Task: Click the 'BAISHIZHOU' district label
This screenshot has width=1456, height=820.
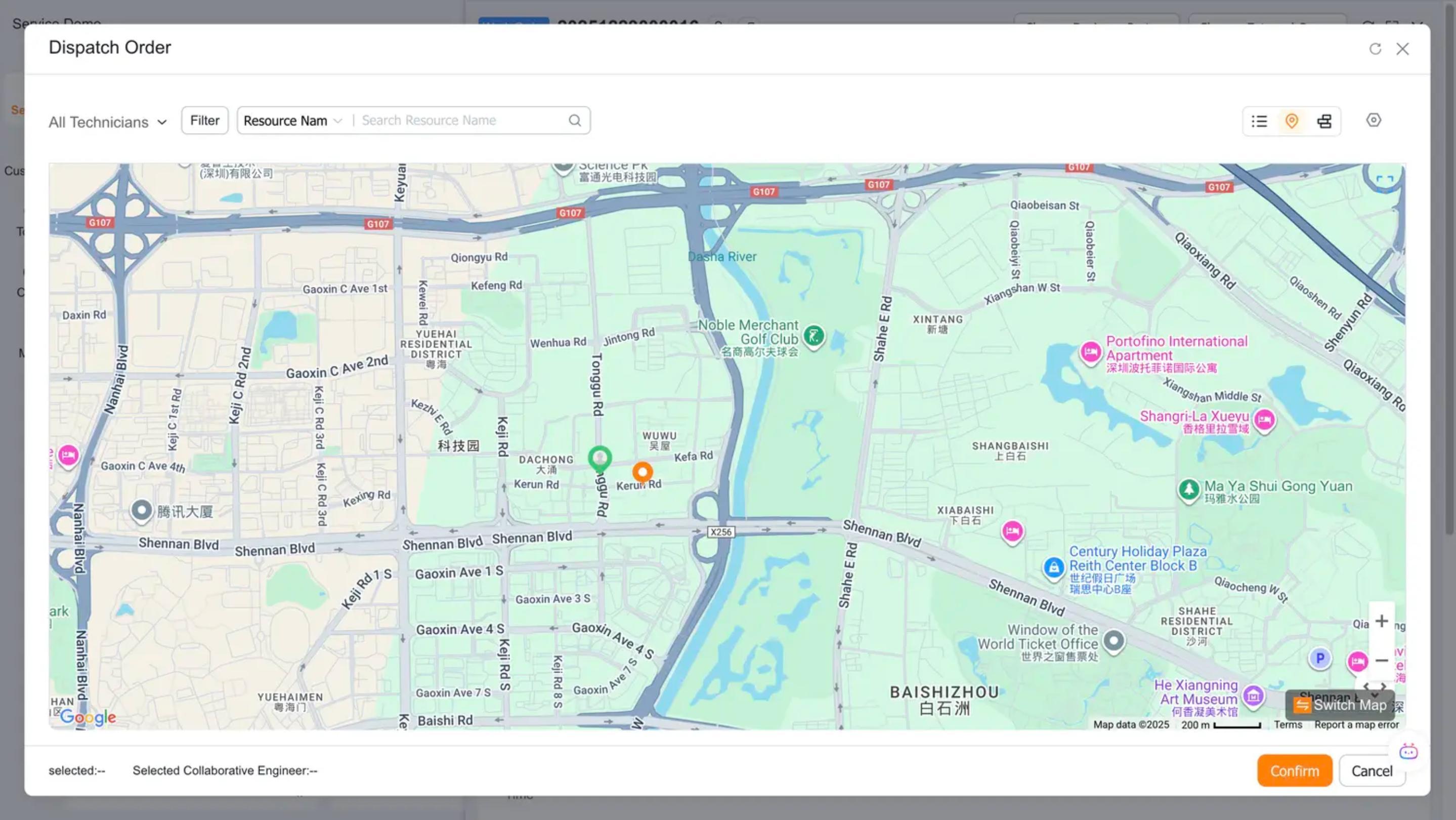Action: [944, 692]
